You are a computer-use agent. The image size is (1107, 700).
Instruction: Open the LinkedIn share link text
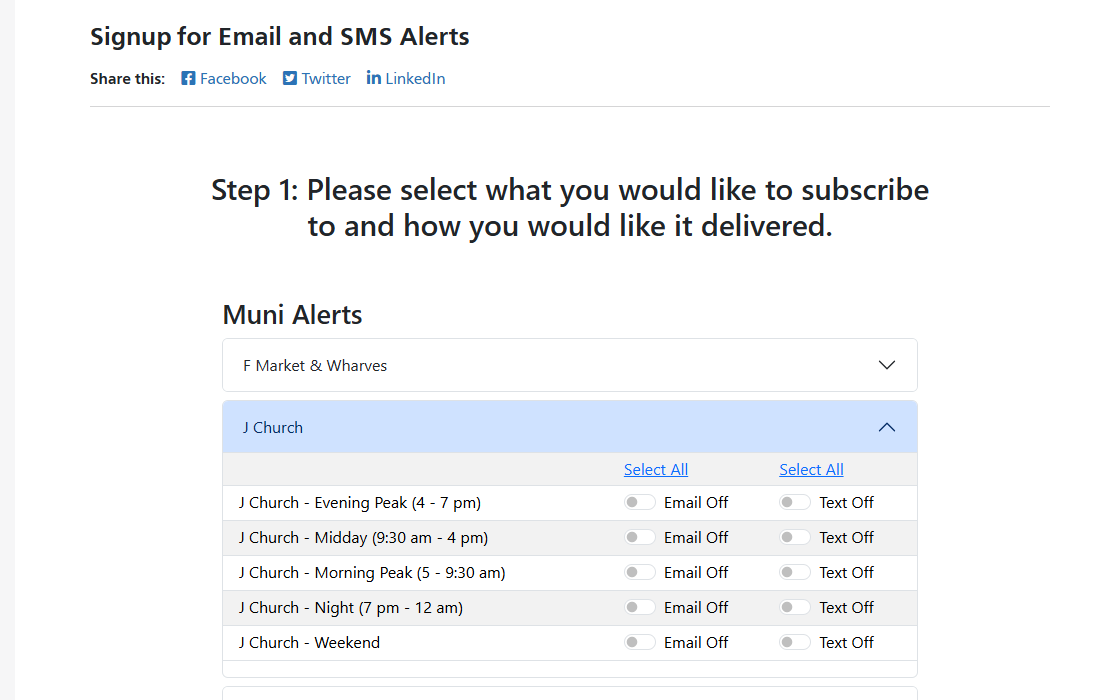415,78
